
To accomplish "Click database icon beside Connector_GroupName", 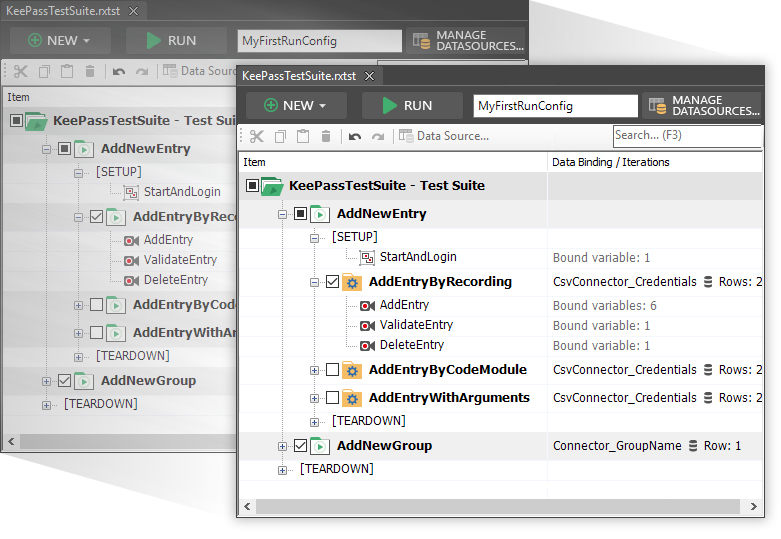I will [693, 445].
